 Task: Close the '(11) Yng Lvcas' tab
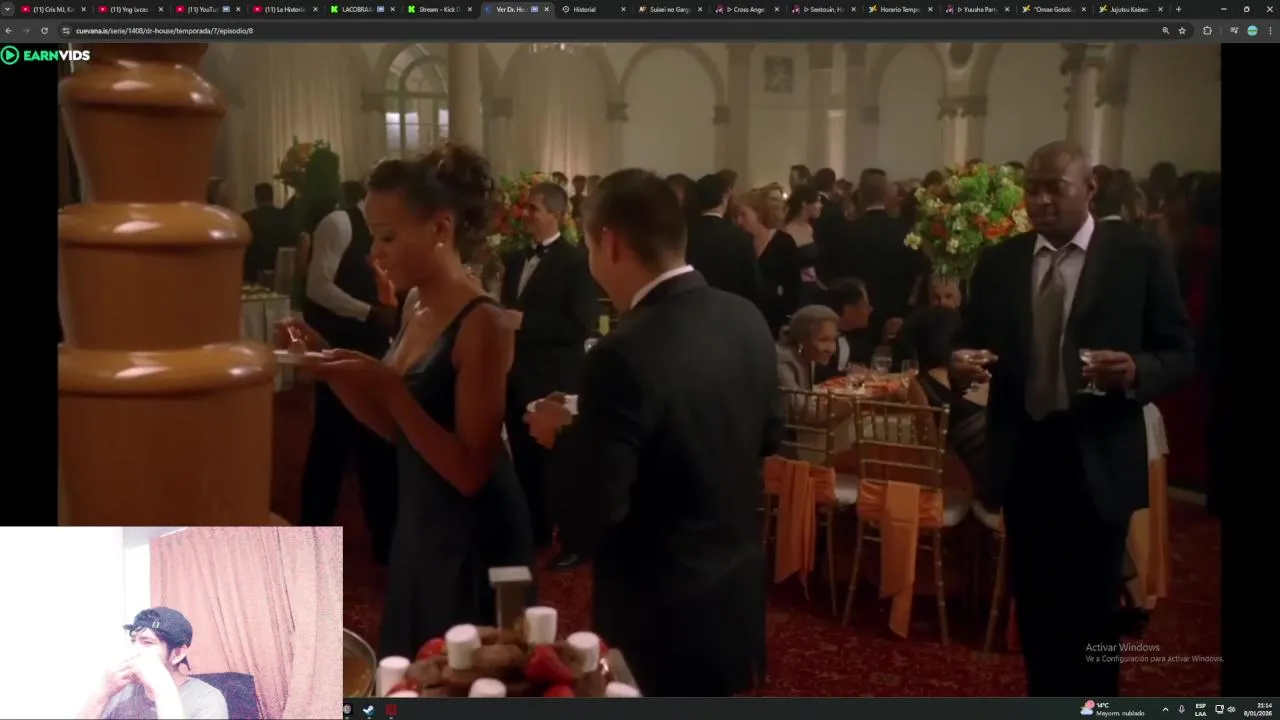(161, 9)
